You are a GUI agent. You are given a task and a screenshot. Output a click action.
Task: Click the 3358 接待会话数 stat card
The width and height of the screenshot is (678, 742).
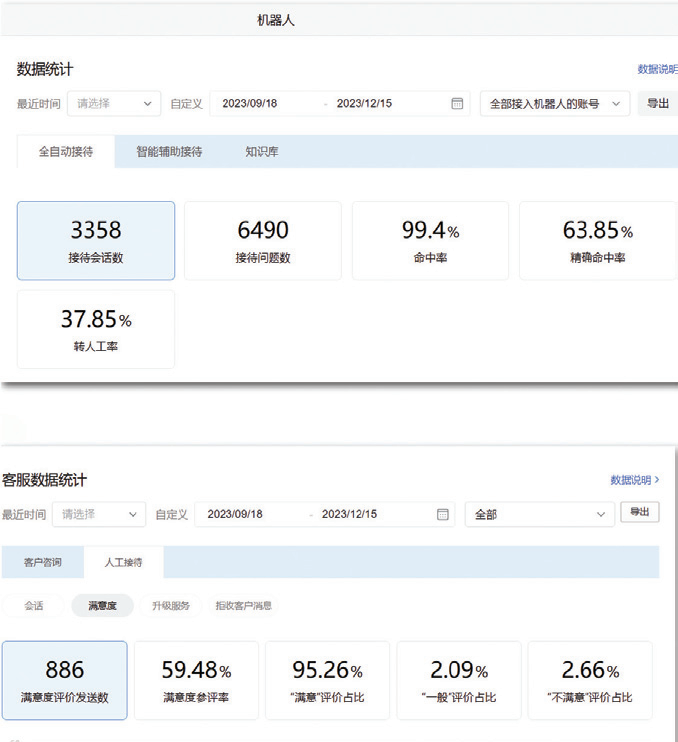click(x=96, y=240)
